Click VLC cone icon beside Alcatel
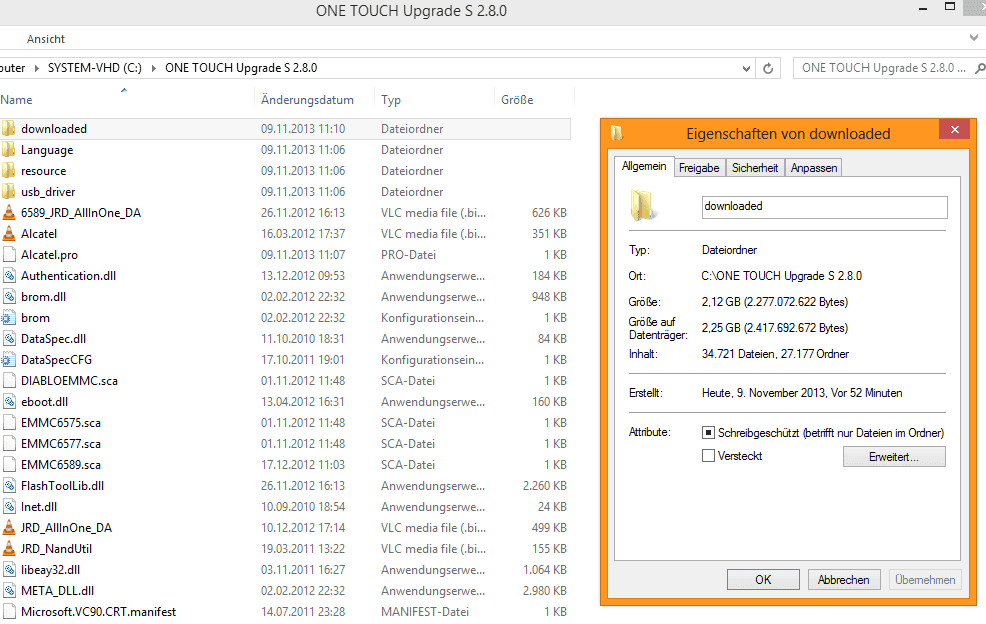This screenshot has width=986, height=624. [x=9, y=234]
